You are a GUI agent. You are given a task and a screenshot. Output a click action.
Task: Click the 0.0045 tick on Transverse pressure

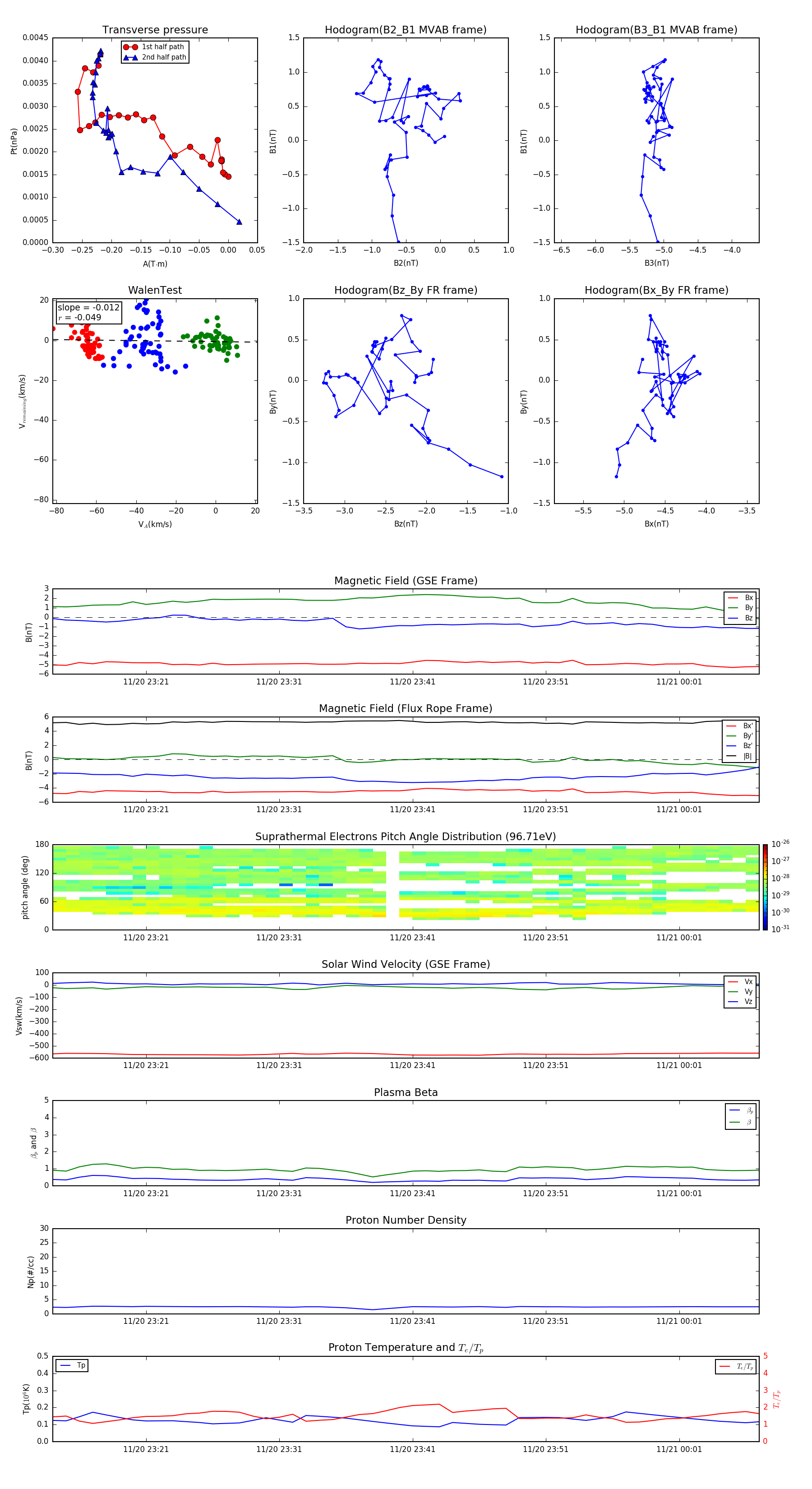(x=35, y=37)
